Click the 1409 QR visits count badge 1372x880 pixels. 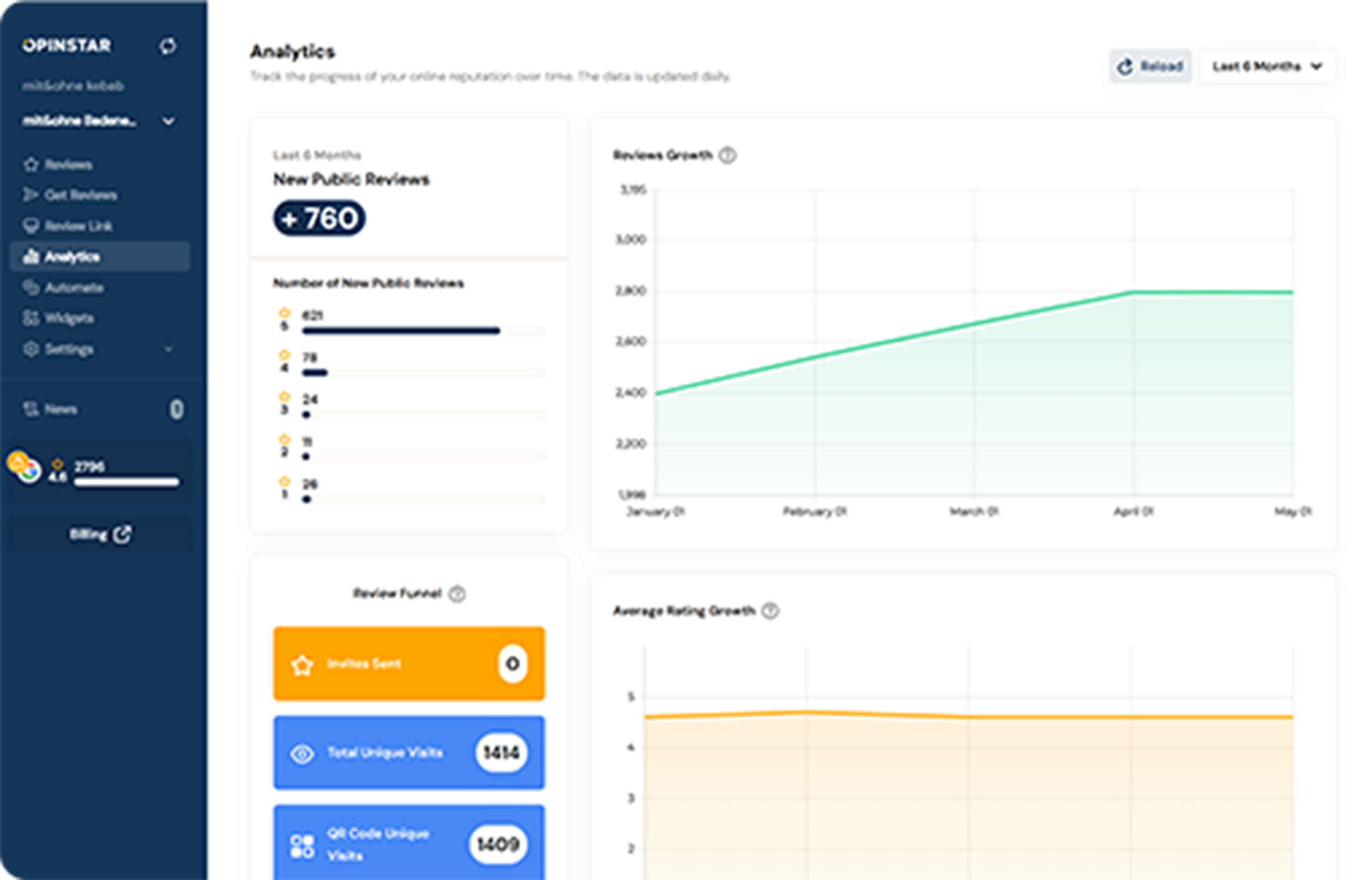pos(498,844)
